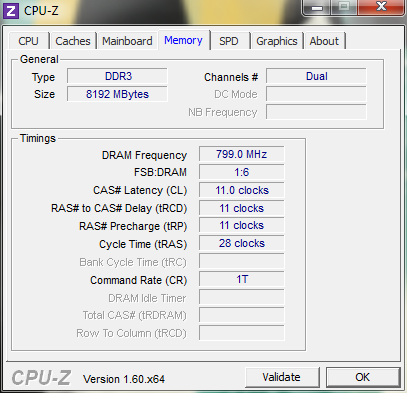Click the Channels # label
This screenshot has height=393, width=407.
[231, 77]
